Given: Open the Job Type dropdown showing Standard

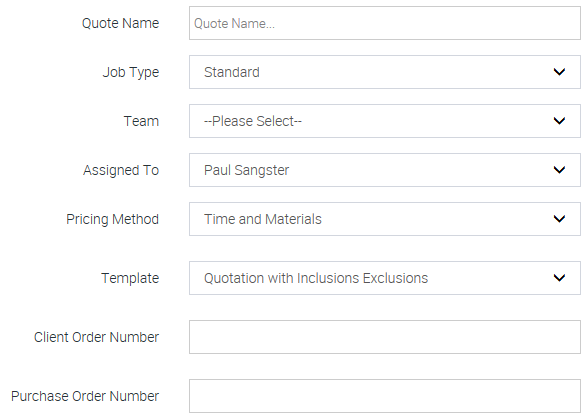Looking at the screenshot, I should pyautogui.click(x=385, y=72).
